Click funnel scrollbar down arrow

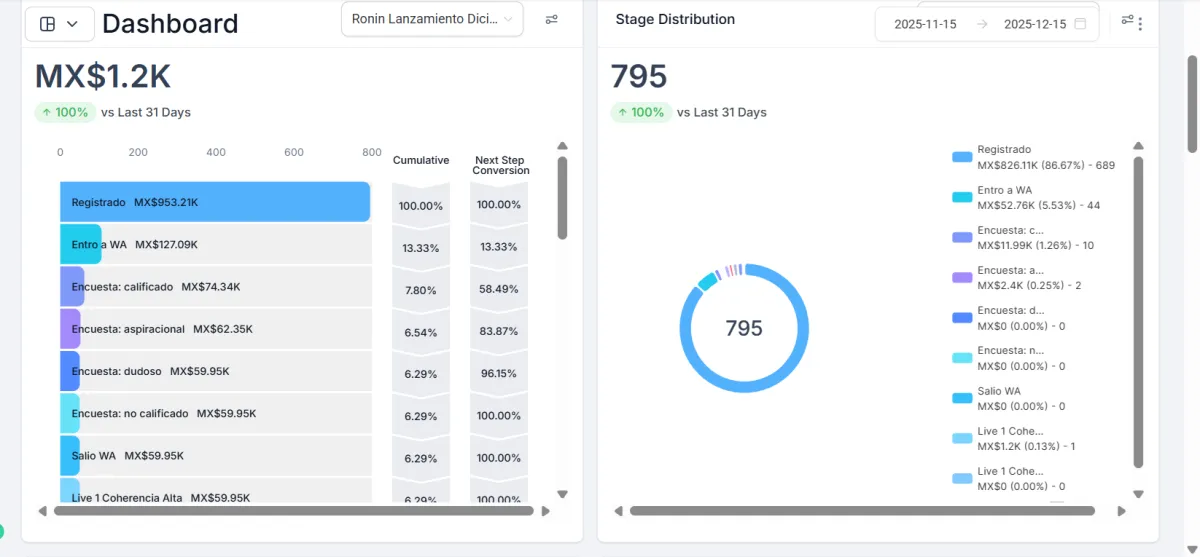[562, 494]
